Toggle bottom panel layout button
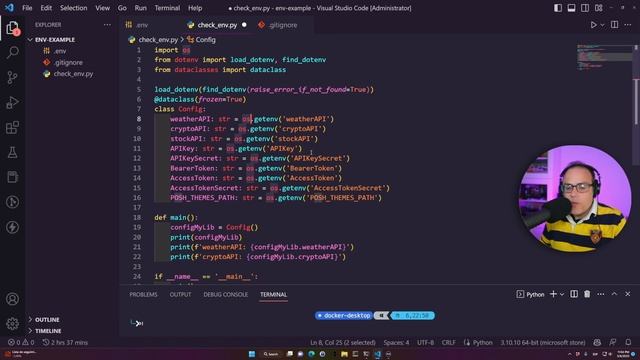The height and width of the screenshot is (360, 640). (571, 8)
